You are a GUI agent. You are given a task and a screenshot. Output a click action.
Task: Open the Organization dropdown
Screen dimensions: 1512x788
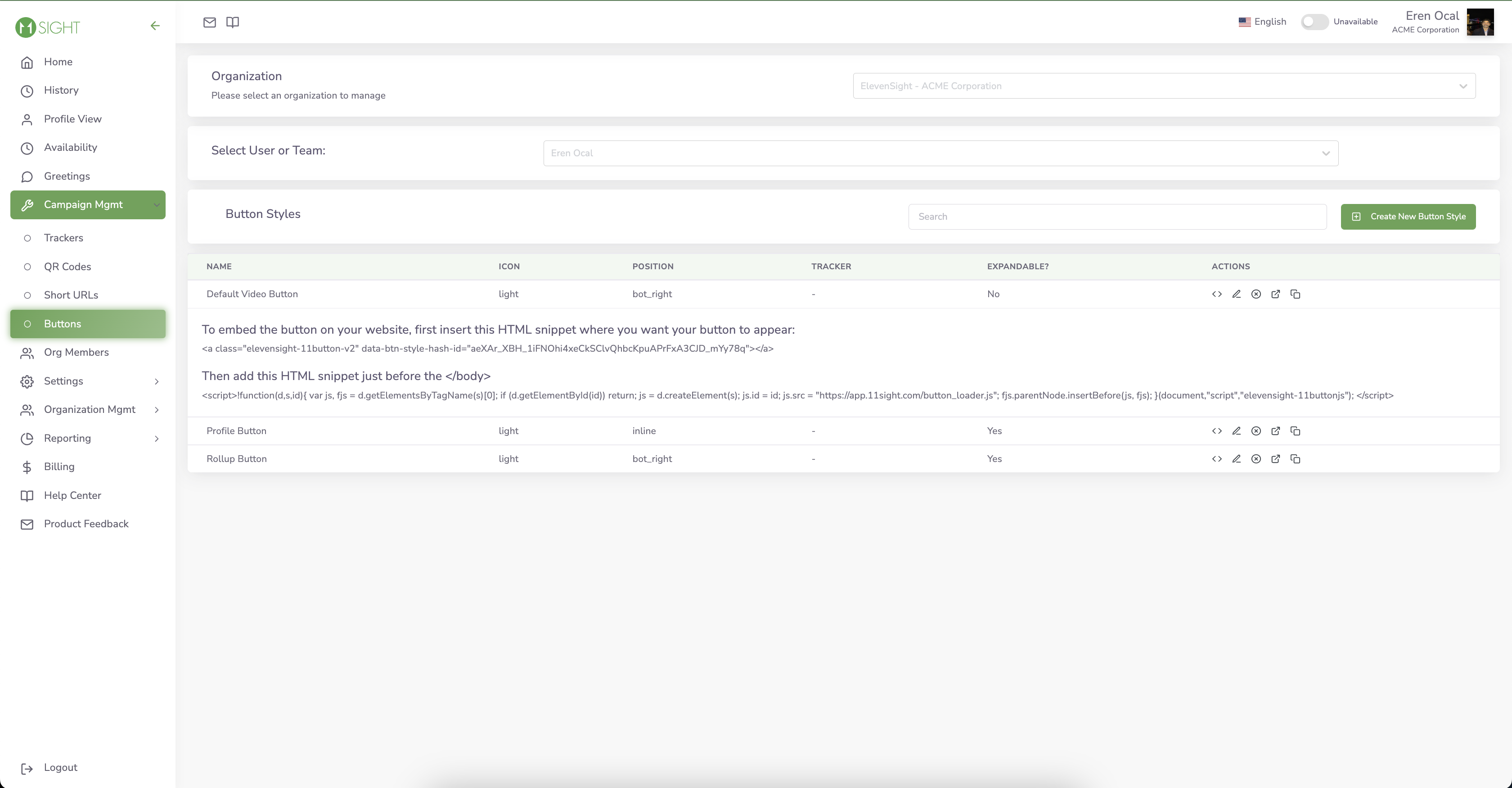pos(1164,86)
